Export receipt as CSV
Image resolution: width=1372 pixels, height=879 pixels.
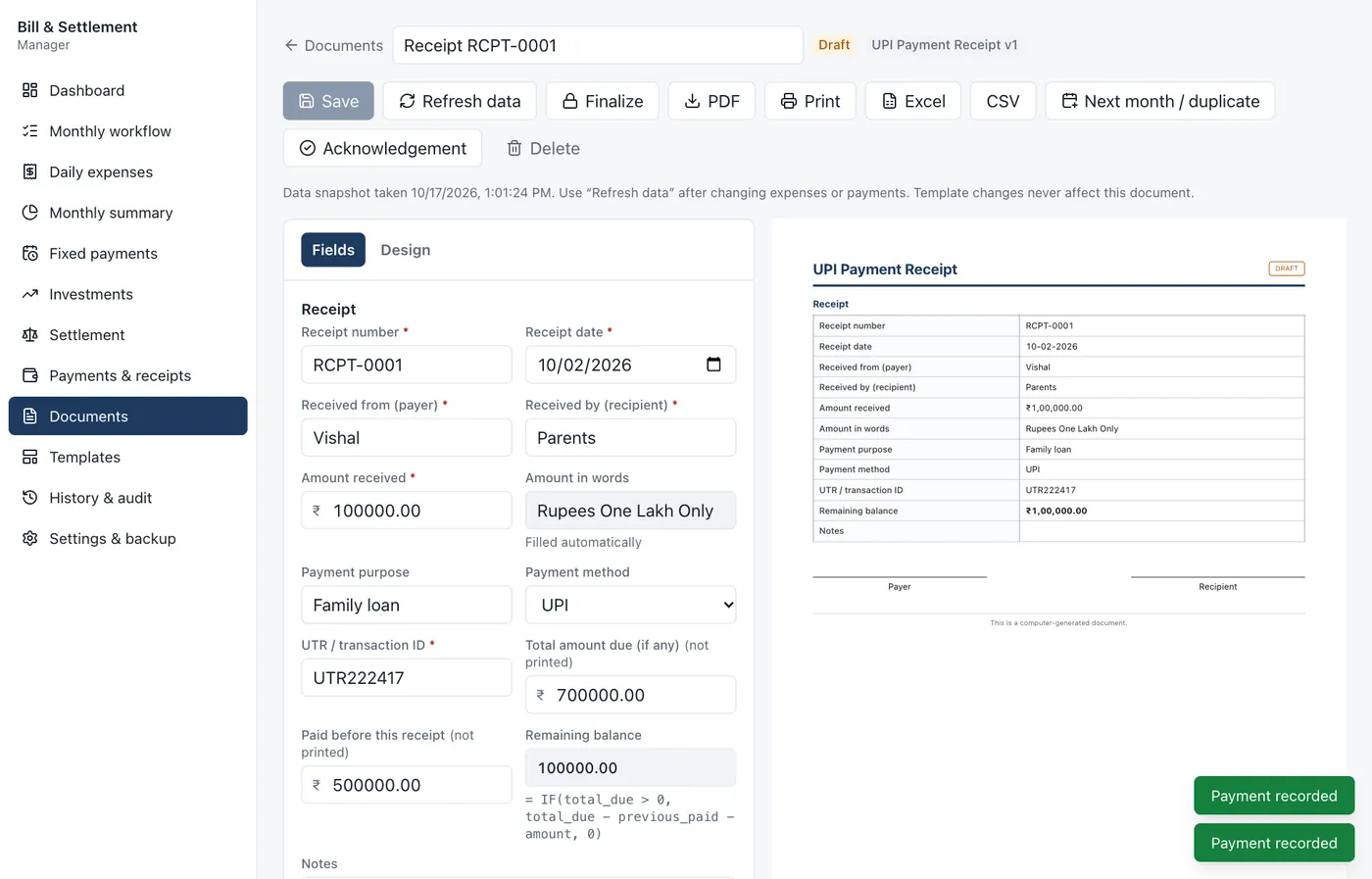[x=1003, y=101]
